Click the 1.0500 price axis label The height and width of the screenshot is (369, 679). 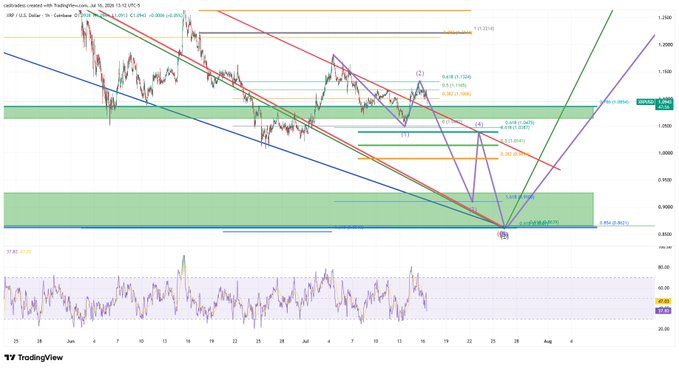click(x=665, y=126)
